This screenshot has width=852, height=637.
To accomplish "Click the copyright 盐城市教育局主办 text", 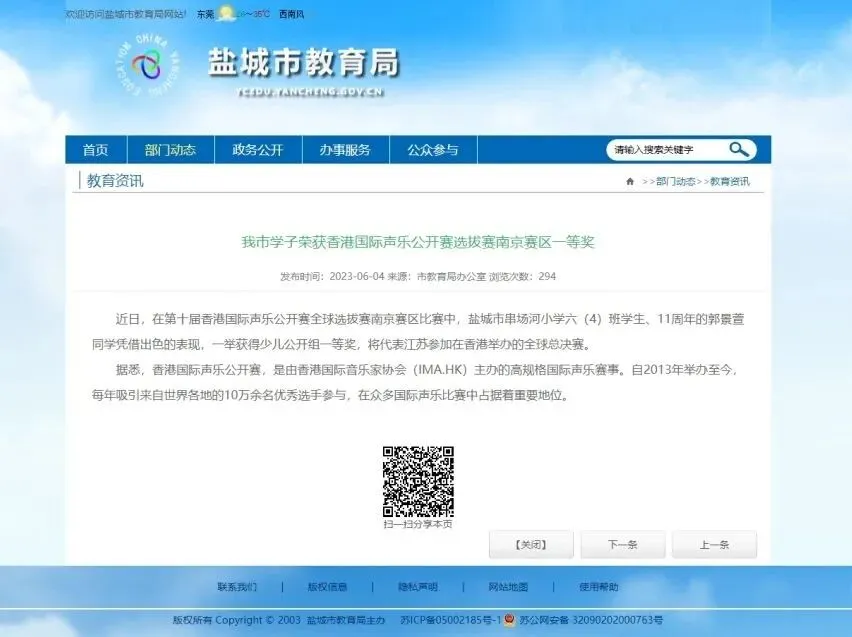I will pos(346,620).
